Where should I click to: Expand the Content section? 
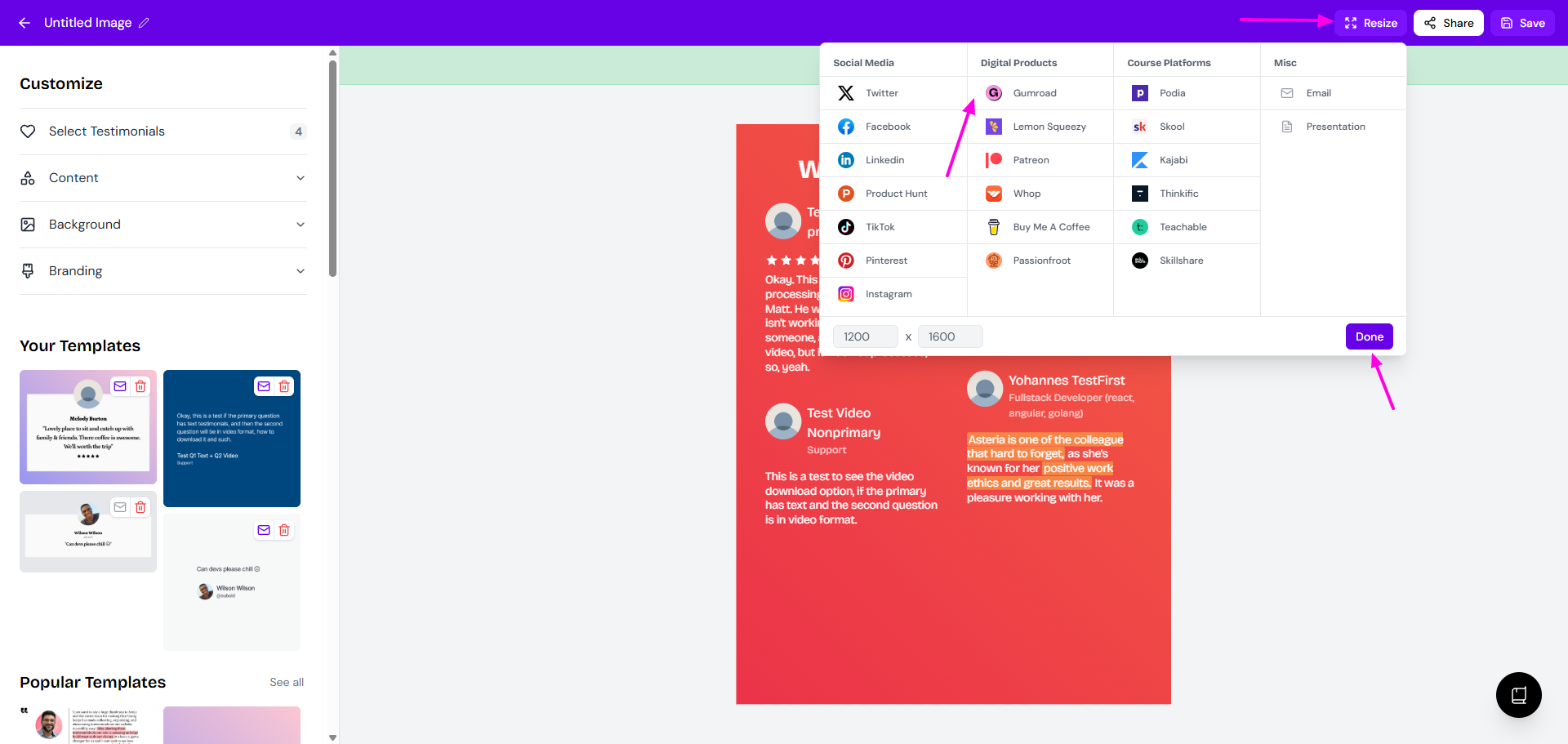(x=163, y=178)
